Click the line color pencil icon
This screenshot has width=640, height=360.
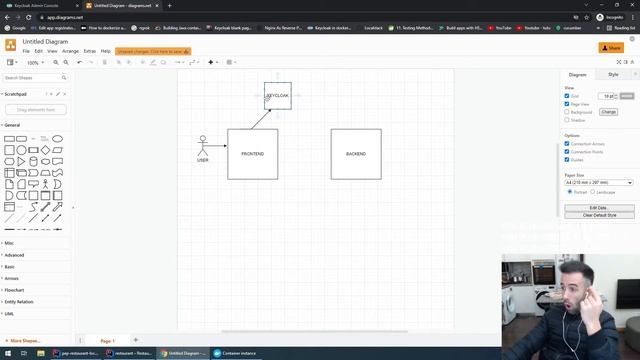click(153, 62)
